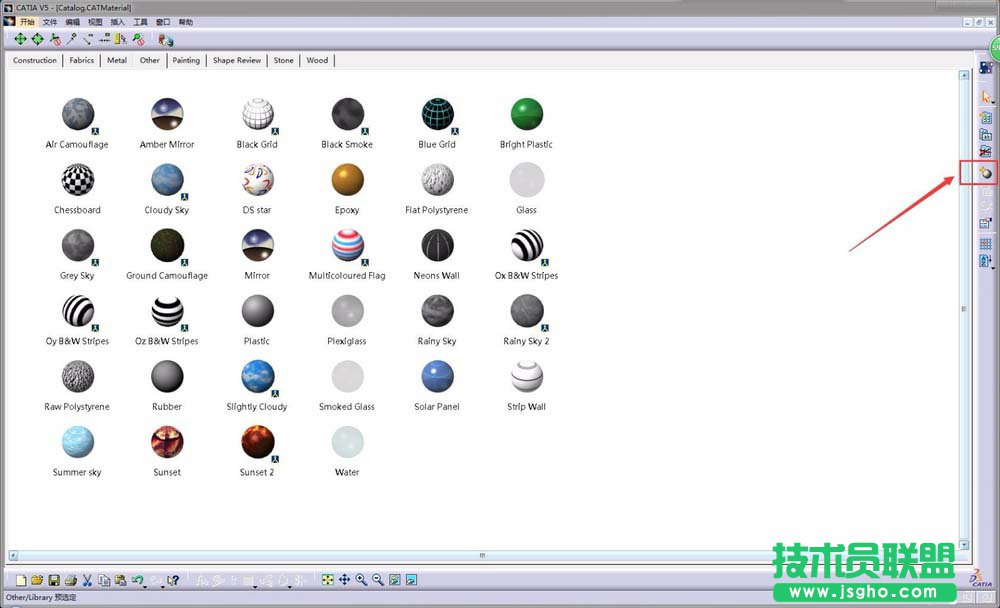Click the Pan view arrows icon
The image size is (1000, 608).
pos(344,580)
